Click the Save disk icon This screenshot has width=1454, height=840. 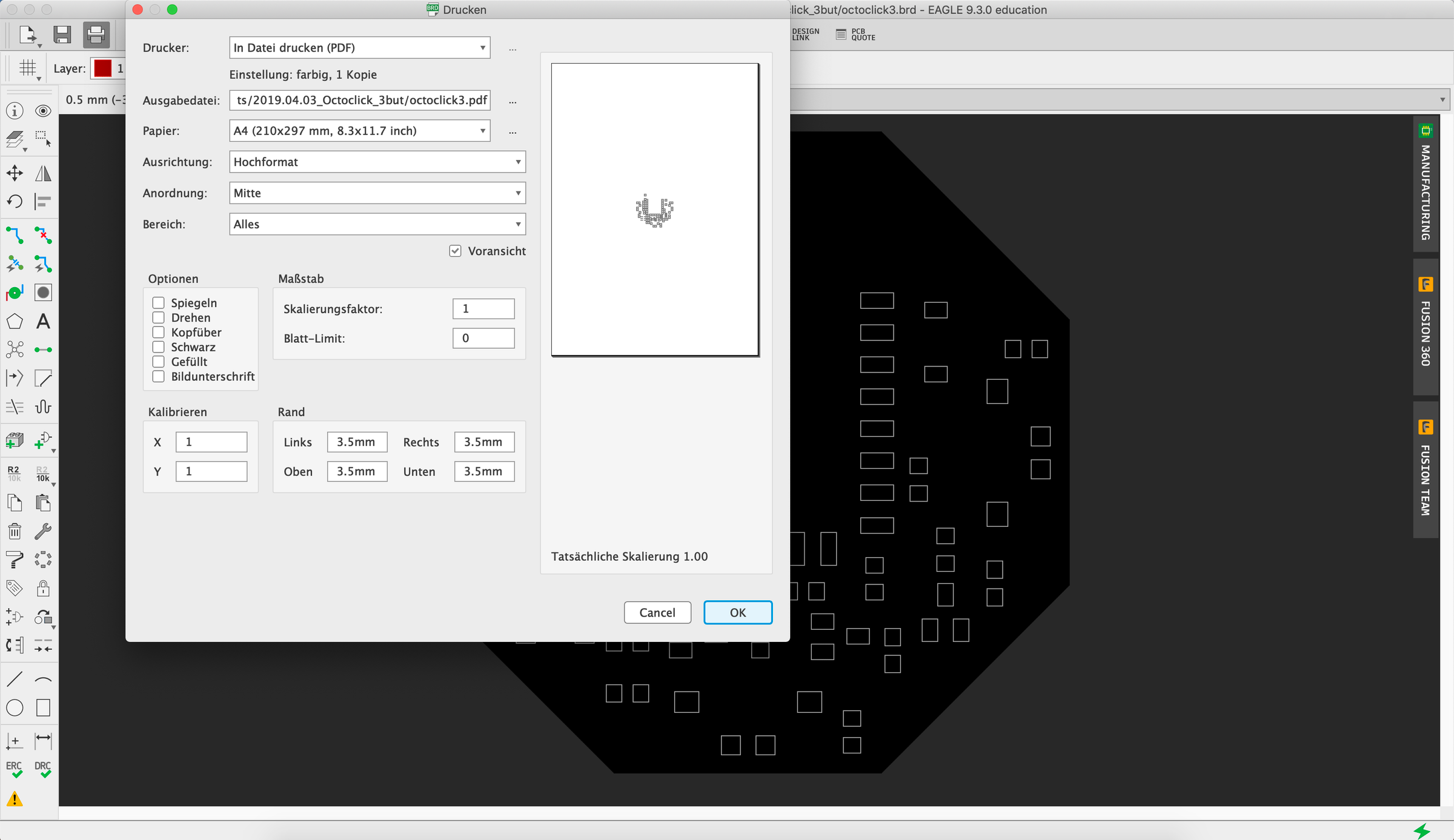[x=62, y=35]
